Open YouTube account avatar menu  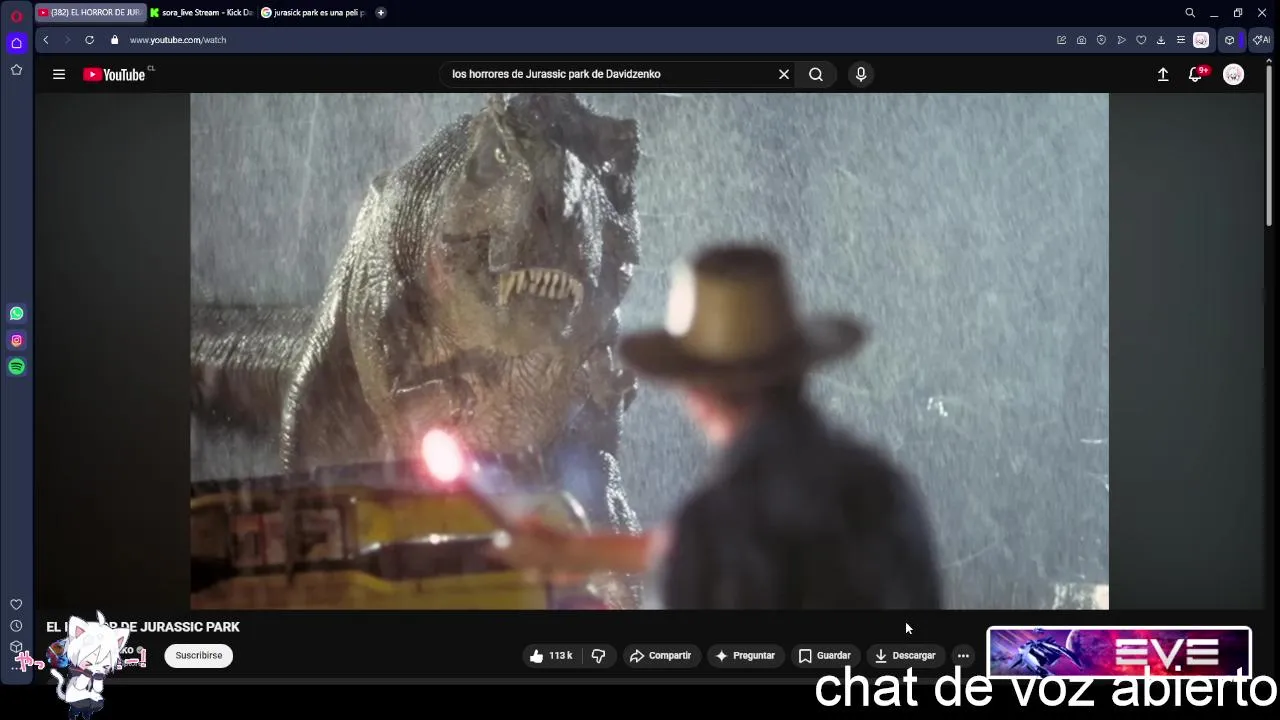(1234, 74)
